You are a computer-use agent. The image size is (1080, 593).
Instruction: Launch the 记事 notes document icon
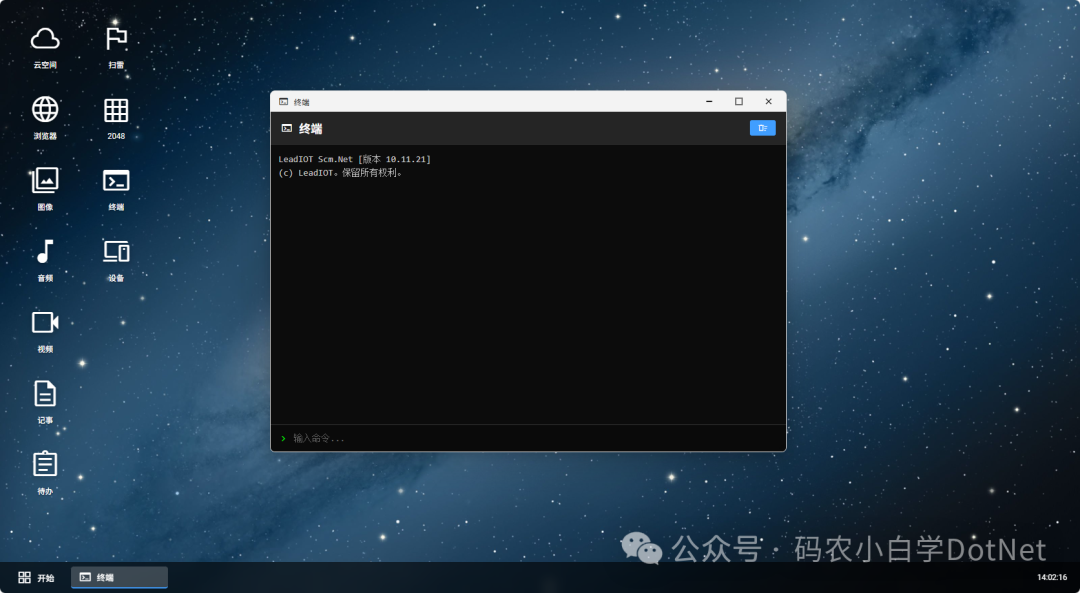[x=45, y=402]
